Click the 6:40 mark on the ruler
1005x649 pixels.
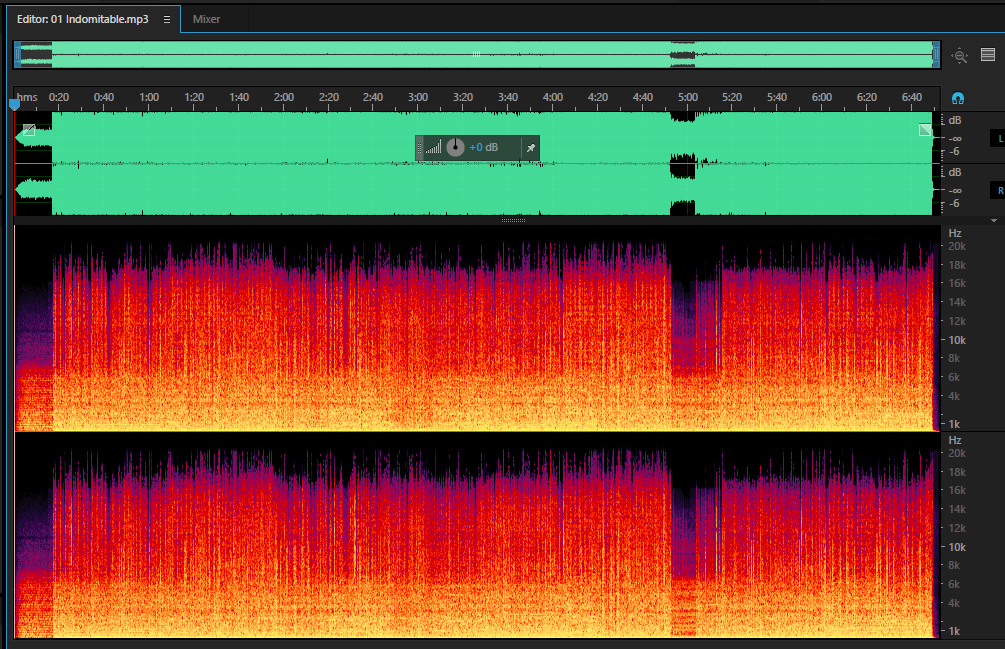(x=911, y=97)
